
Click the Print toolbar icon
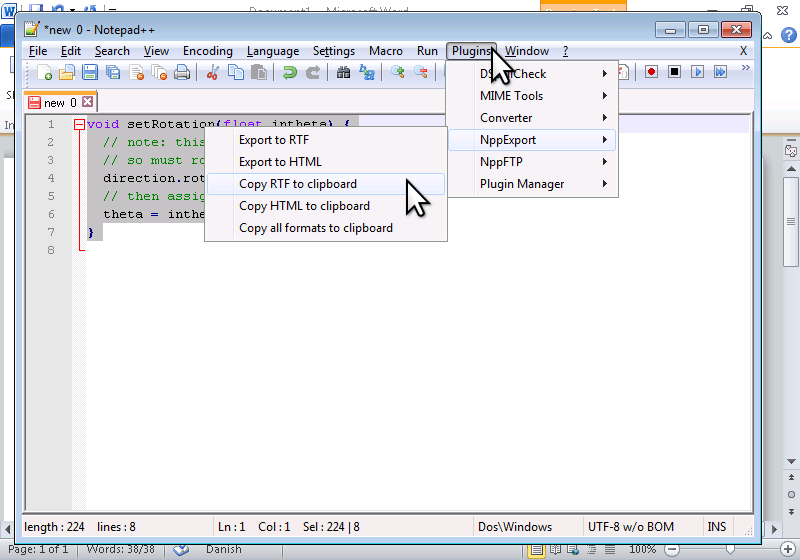click(182, 72)
